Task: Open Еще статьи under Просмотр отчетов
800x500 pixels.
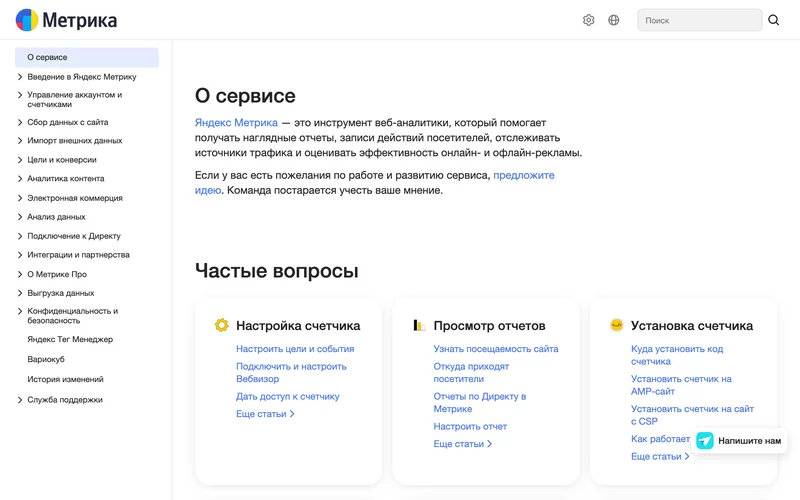Action: 463,444
